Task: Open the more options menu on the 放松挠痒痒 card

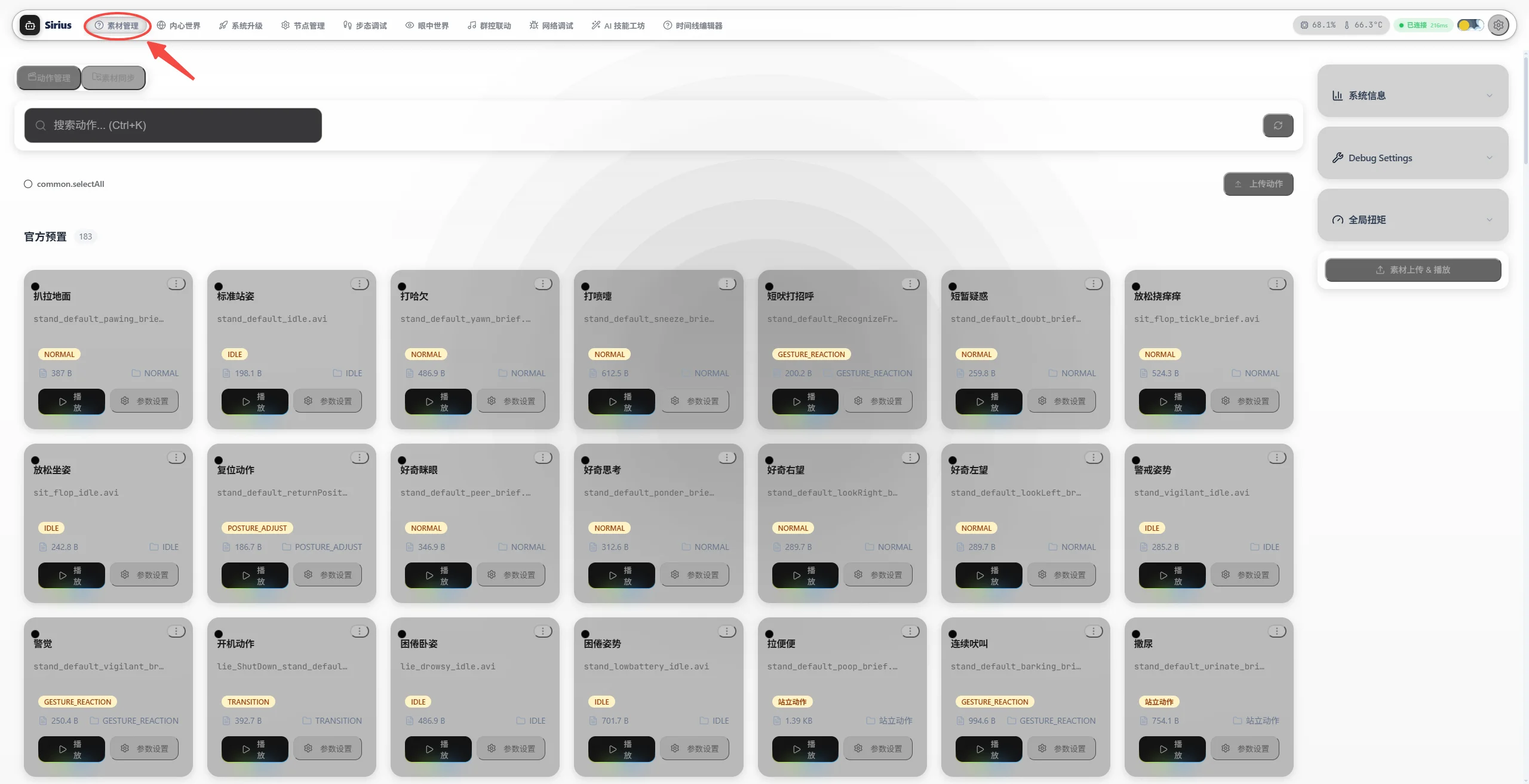Action: coord(1277,284)
